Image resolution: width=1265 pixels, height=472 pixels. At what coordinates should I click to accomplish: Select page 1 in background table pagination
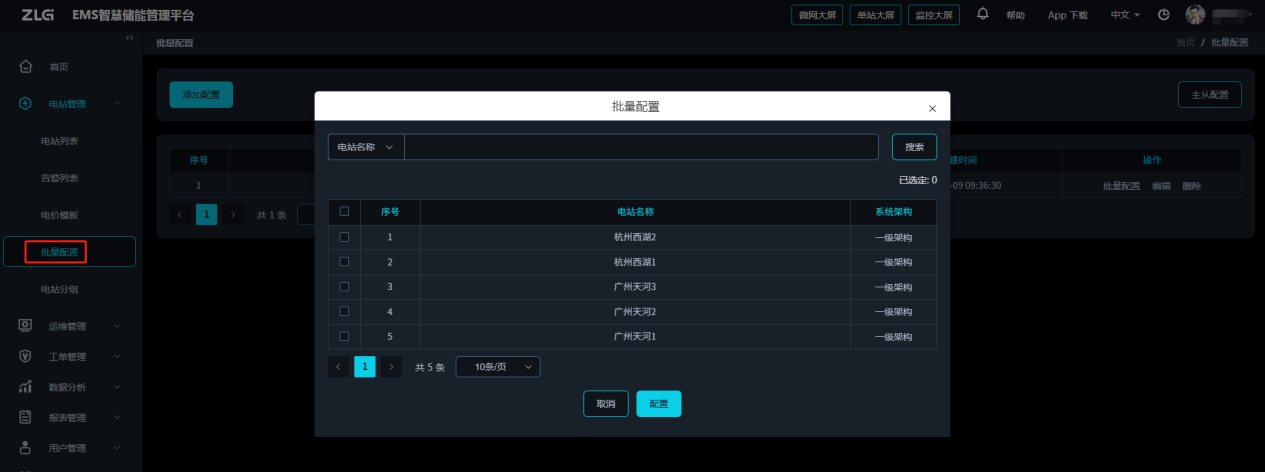[x=206, y=214]
